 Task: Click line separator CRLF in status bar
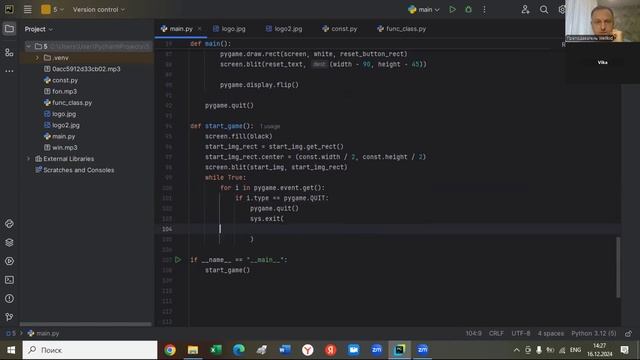(x=496, y=333)
